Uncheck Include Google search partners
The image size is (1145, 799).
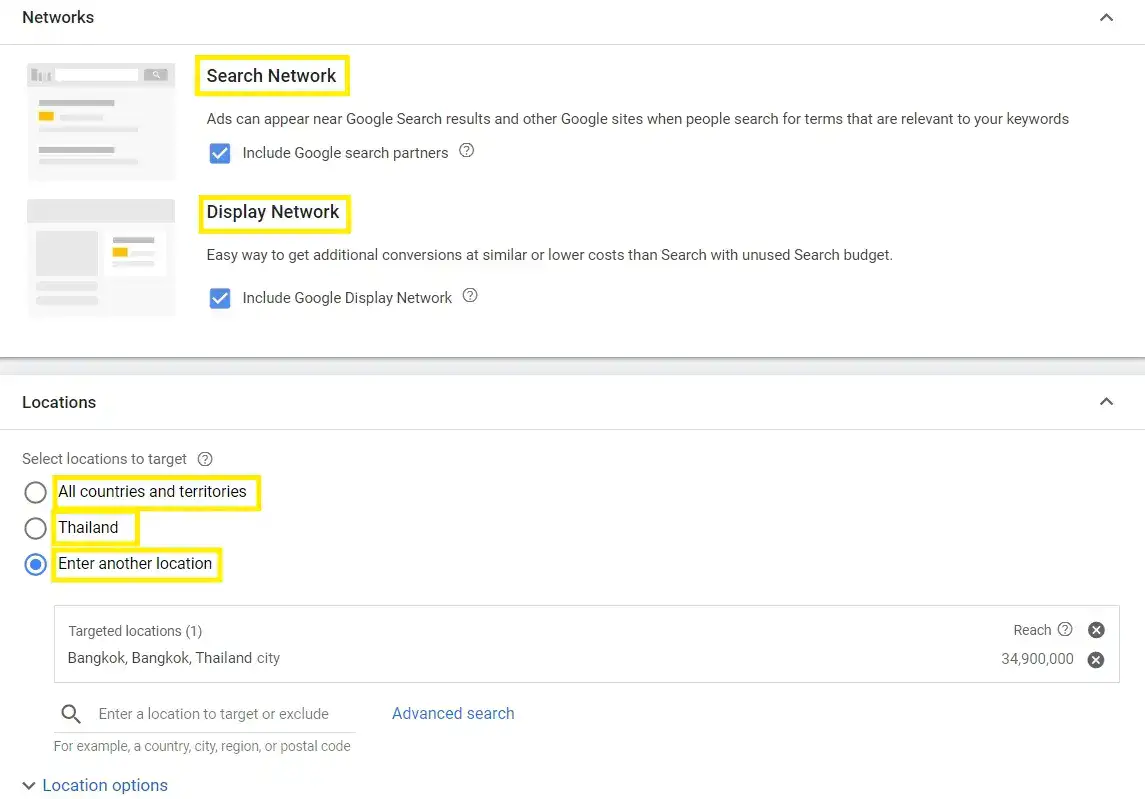click(x=220, y=154)
